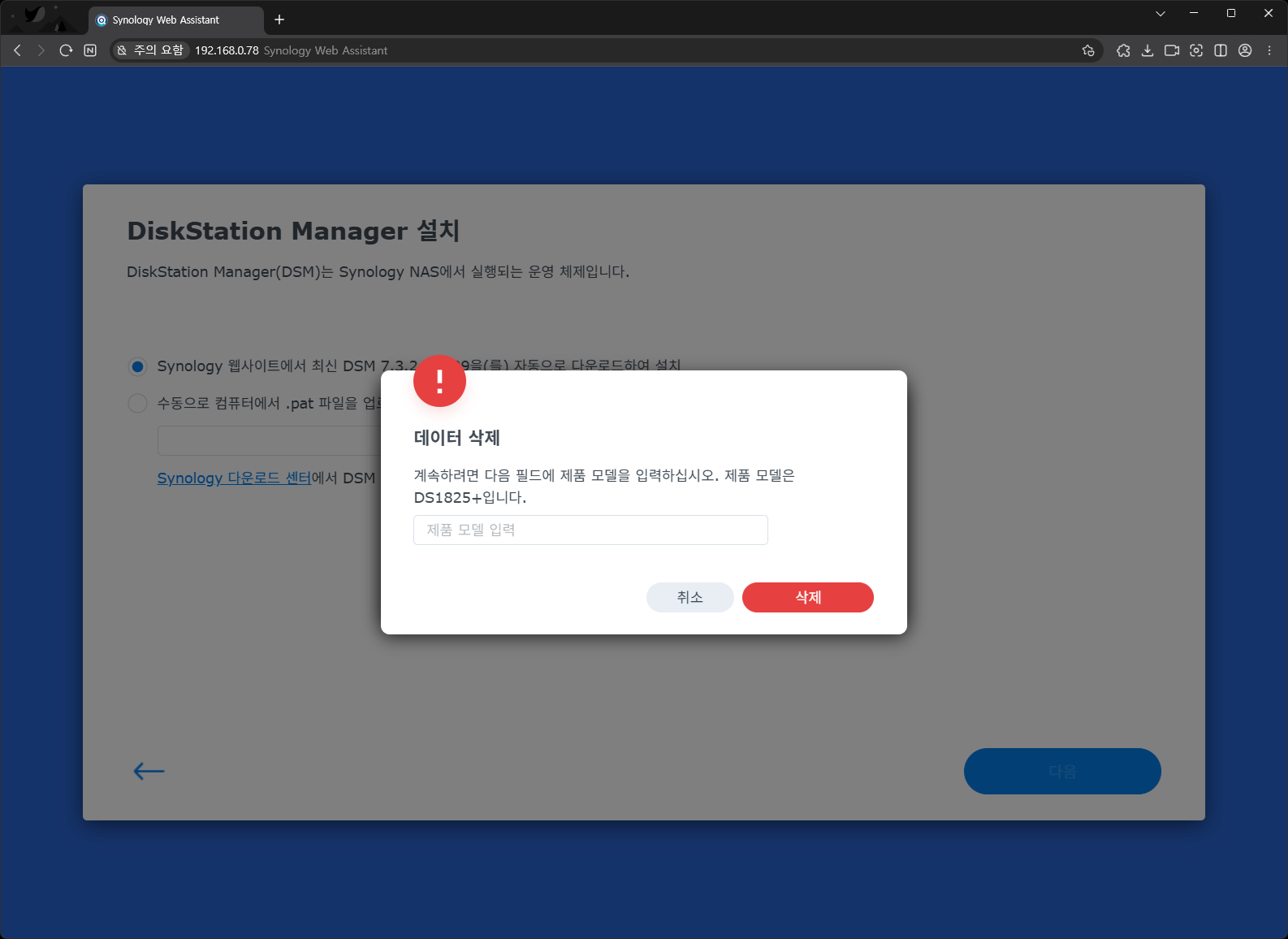This screenshot has width=1288, height=939.
Task: Bookmark this page with star icon
Action: [x=1088, y=50]
